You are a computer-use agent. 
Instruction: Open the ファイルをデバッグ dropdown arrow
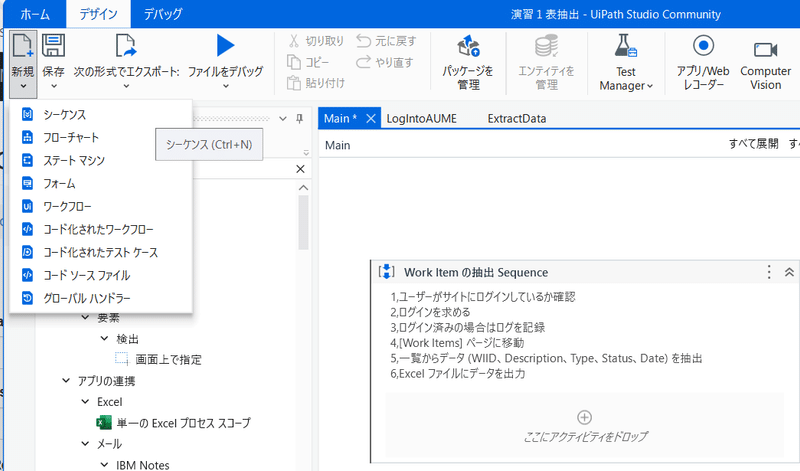click(x=226, y=86)
